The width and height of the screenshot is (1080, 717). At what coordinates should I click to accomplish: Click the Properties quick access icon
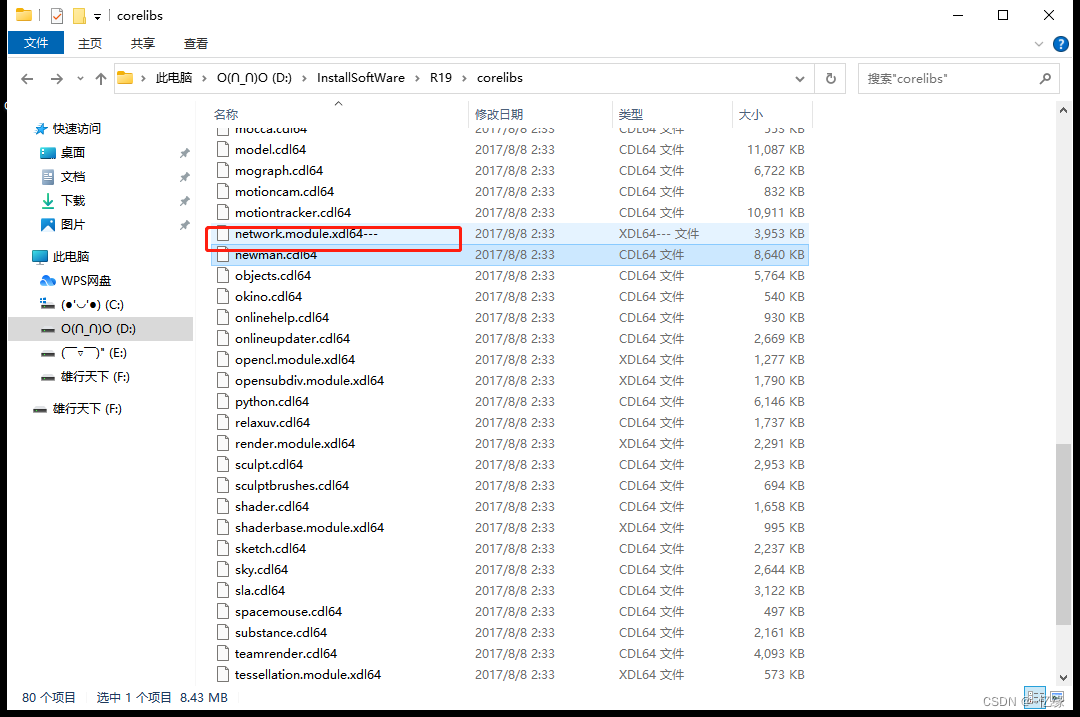57,15
